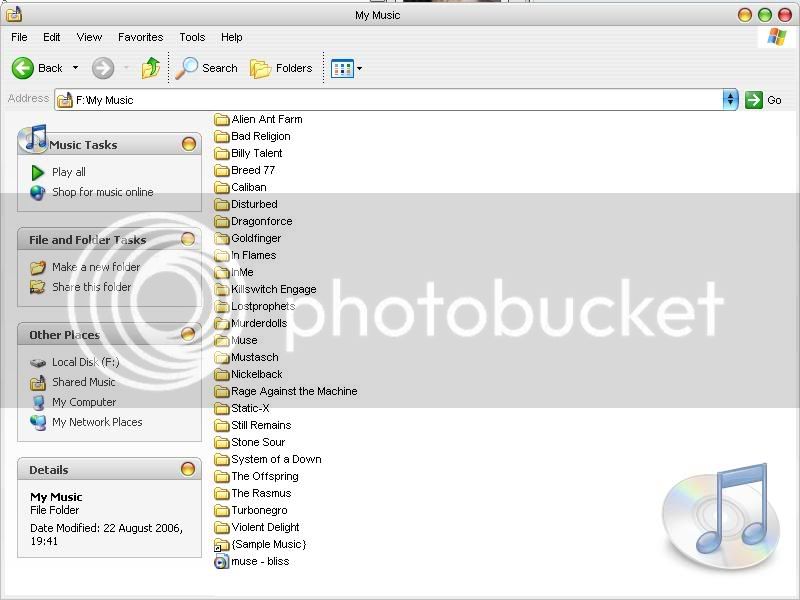800x600 pixels.
Task: Select the Goldfinger folder icon
Action: pos(221,239)
